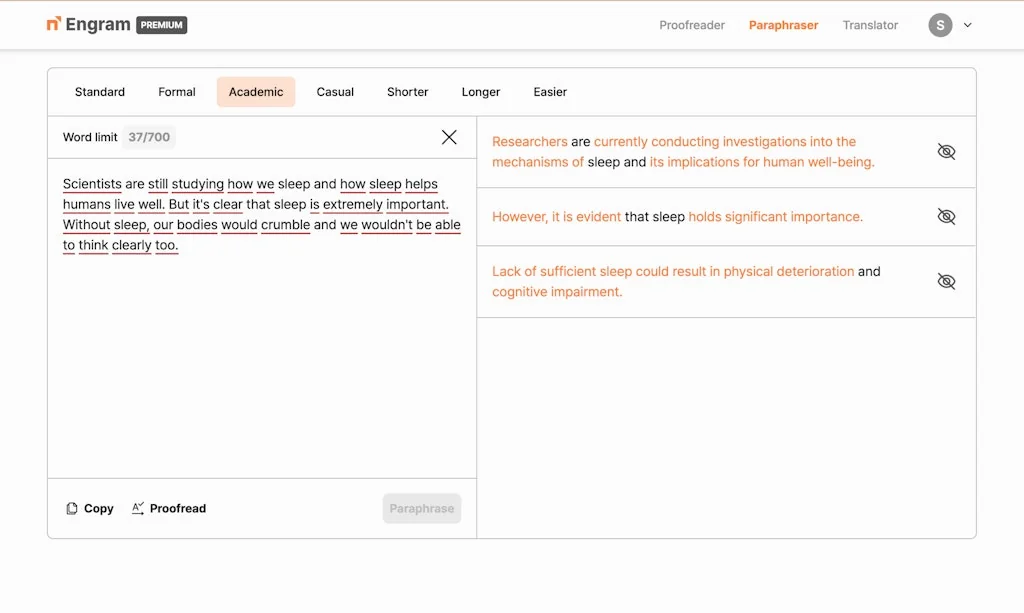Image resolution: width=1024 pixels, height=613 pixels.
Task: Choose the Casual writing style
Action: [x=335, y=91]
